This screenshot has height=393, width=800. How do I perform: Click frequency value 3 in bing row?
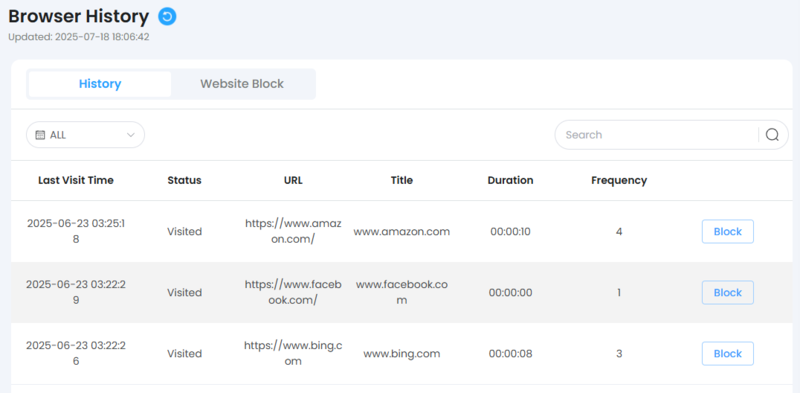click(x=619, y=354)
